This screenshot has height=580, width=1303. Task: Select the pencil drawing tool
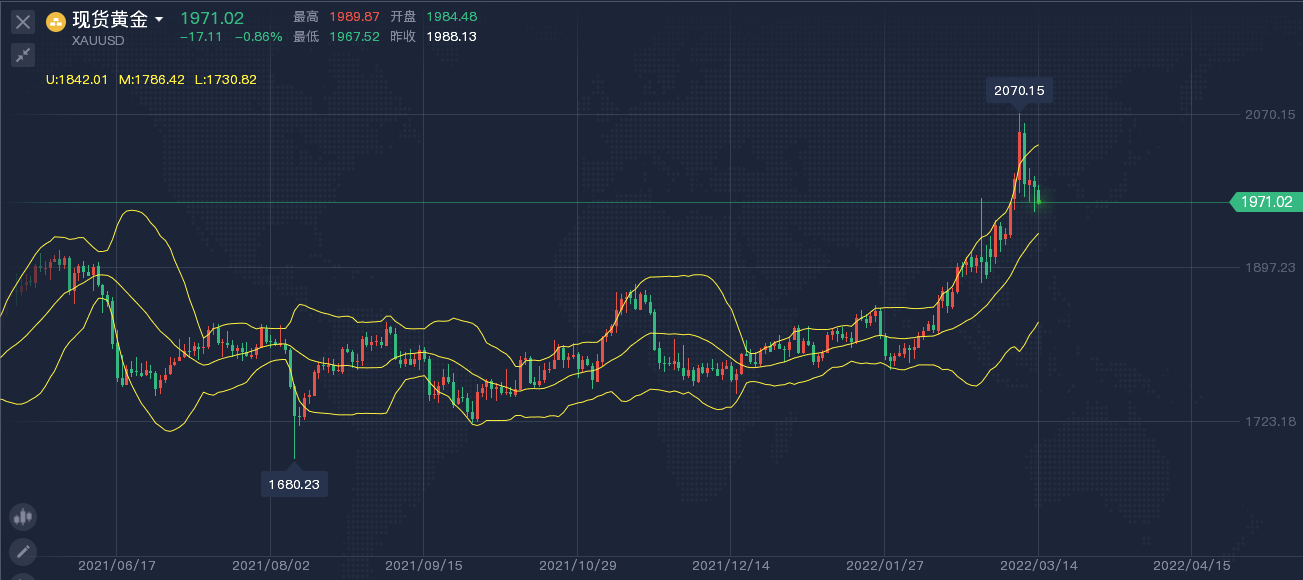point(22,551)
